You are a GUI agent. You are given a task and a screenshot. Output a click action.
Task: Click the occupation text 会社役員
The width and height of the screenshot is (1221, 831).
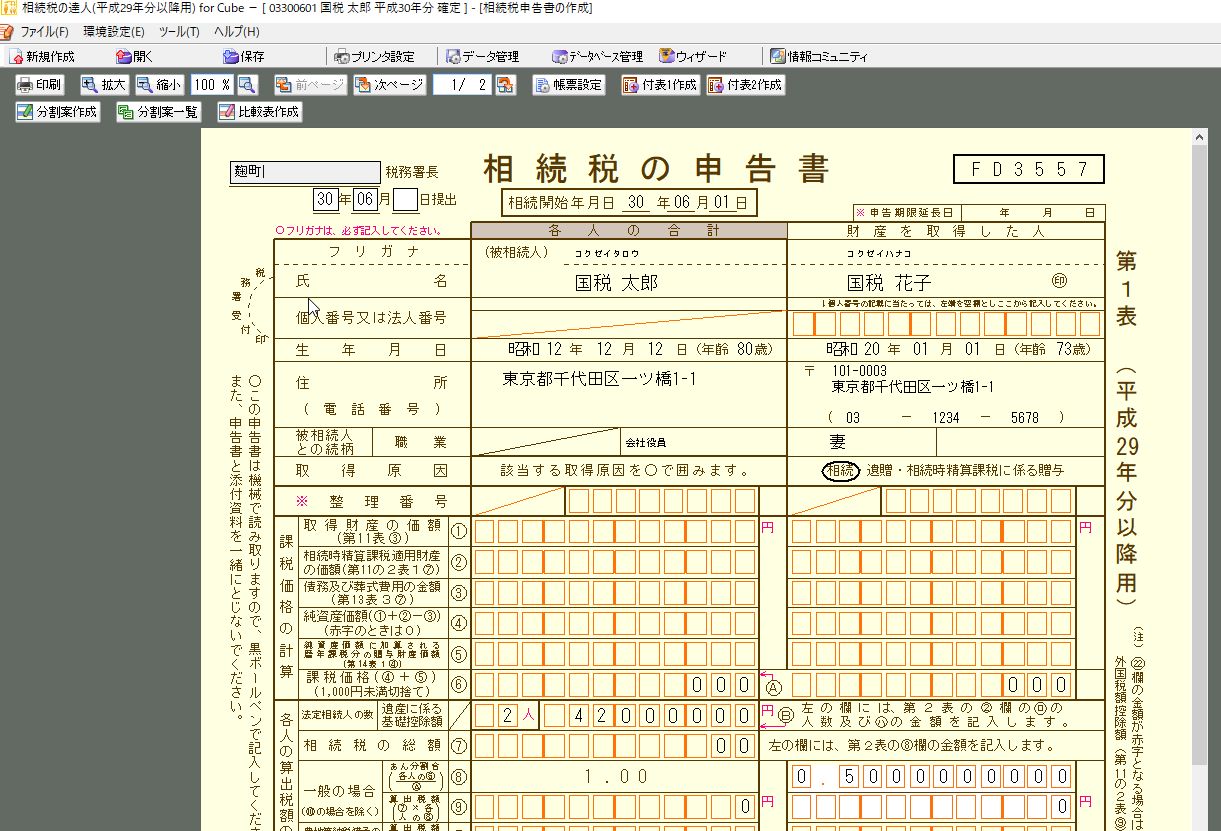coord(646,442)
